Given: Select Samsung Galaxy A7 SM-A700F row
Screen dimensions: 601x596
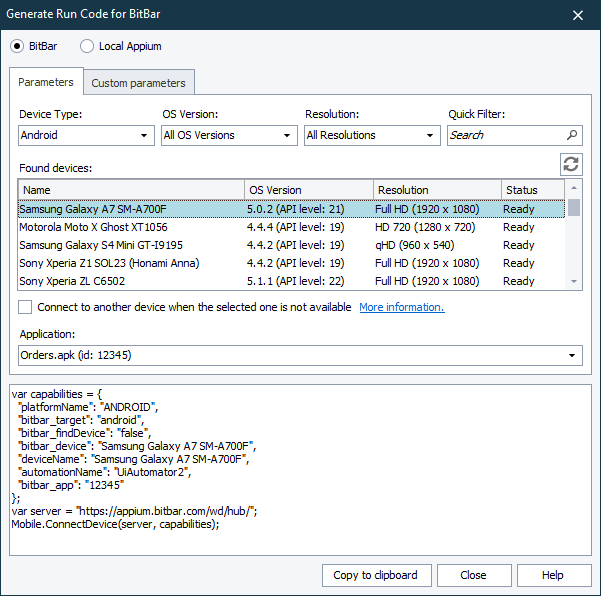Looking at the screenshot, I should tap(291, 209).
